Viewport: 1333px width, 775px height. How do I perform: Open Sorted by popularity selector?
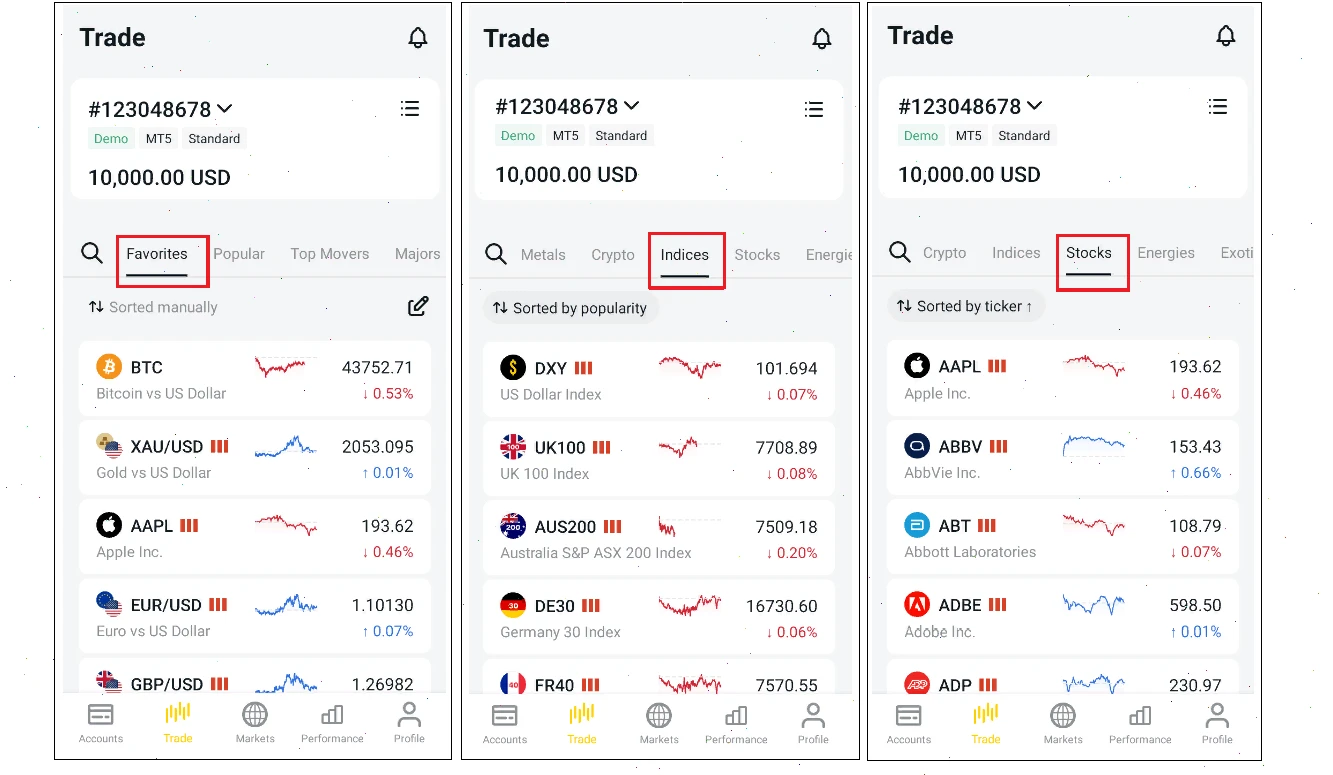click(x=570, y=308)
